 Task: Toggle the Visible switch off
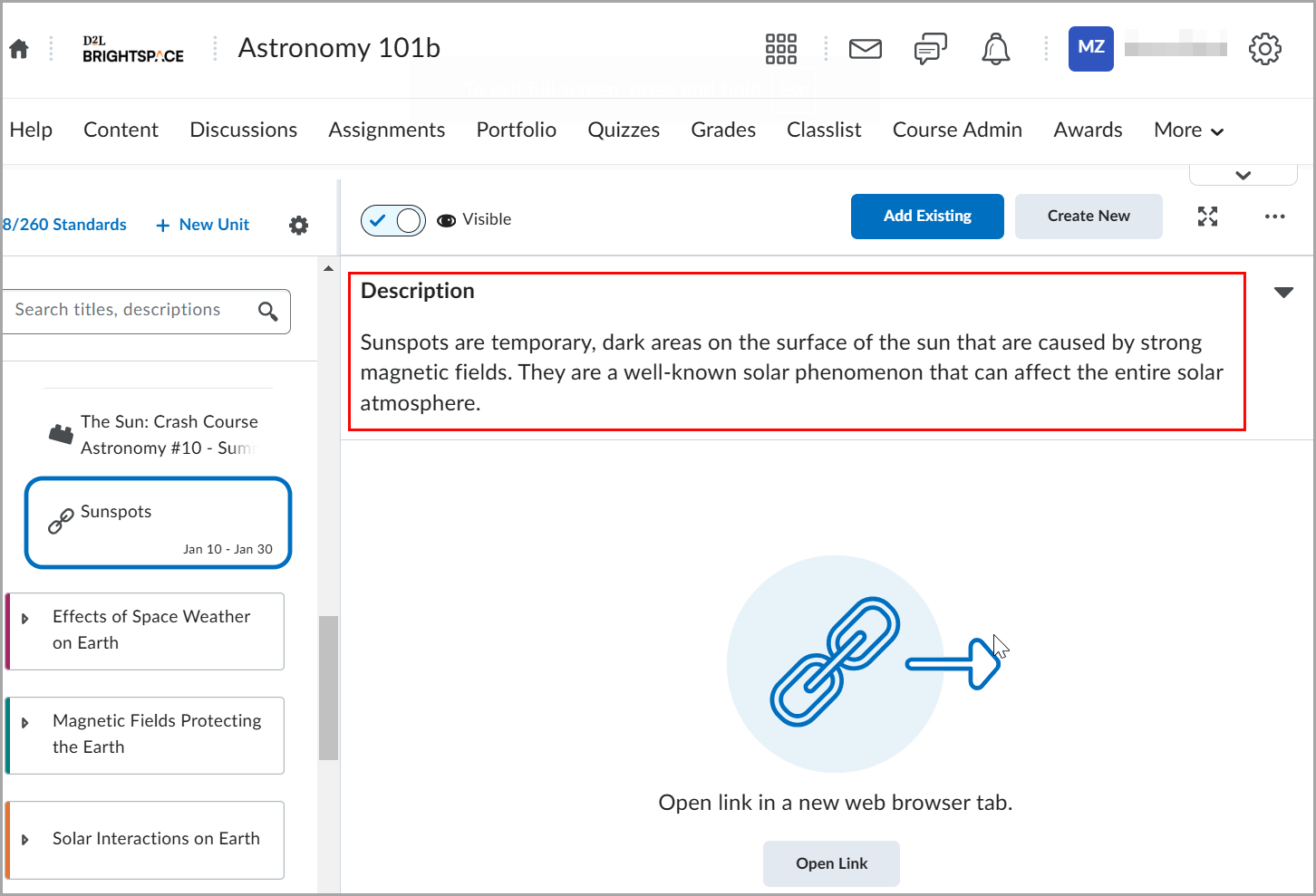click(x=393, y=220)
